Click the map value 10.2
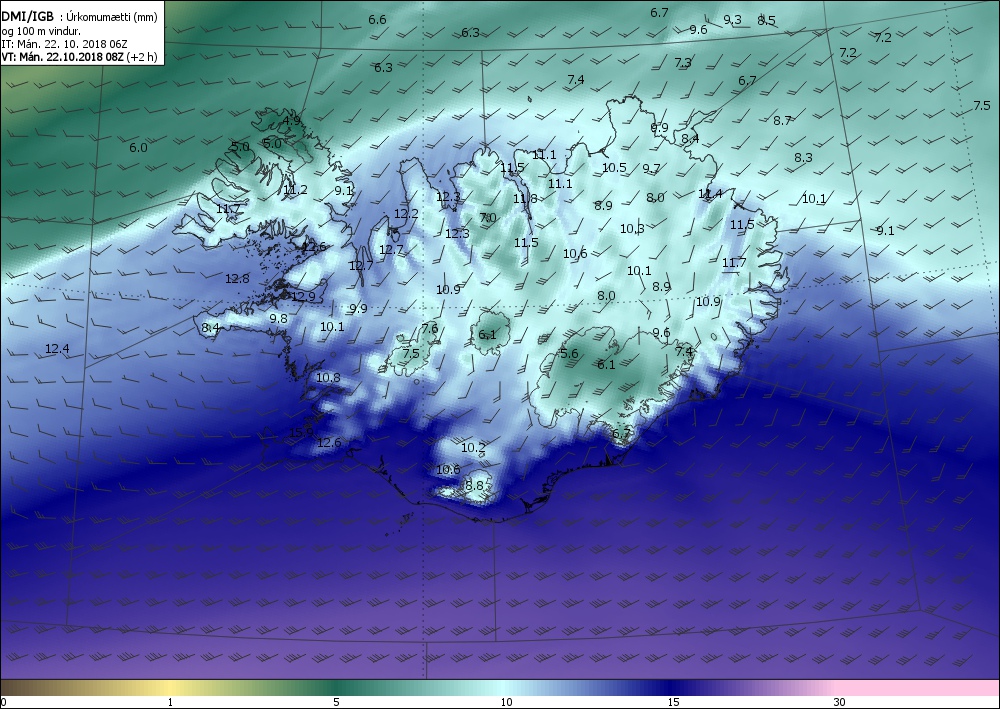 (x=473, y=448)
